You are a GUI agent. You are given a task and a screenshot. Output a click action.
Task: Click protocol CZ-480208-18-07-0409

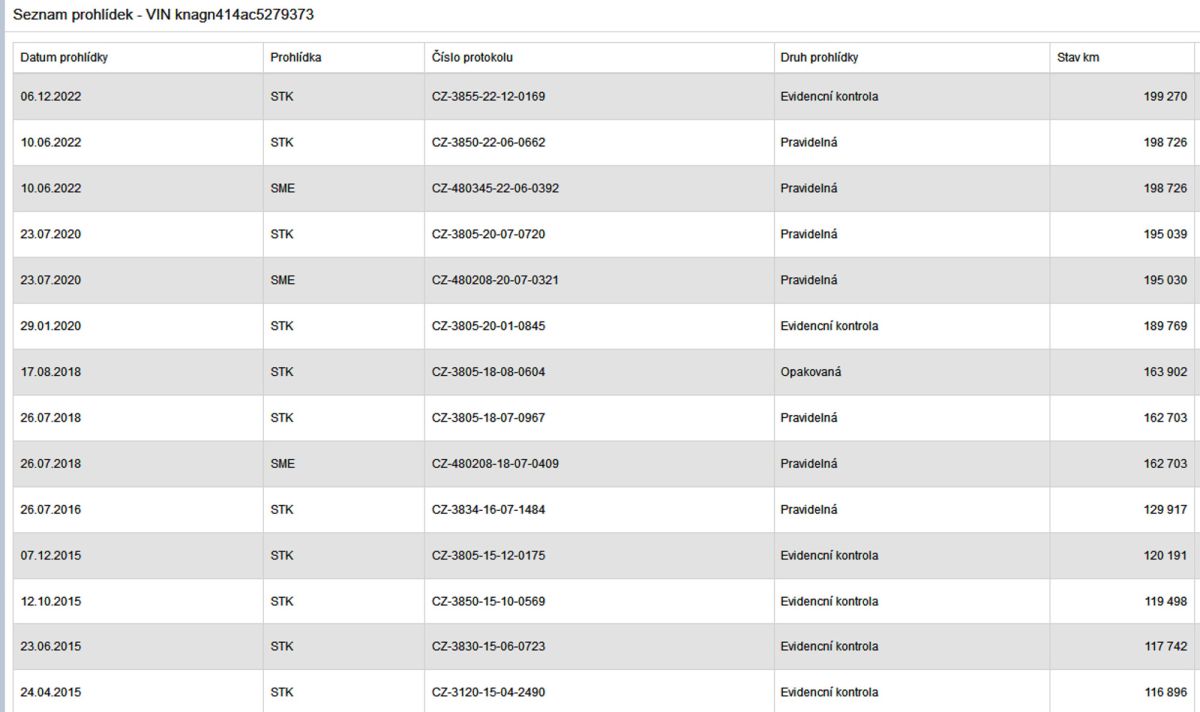pyautogui.click(x=495, y=464)
